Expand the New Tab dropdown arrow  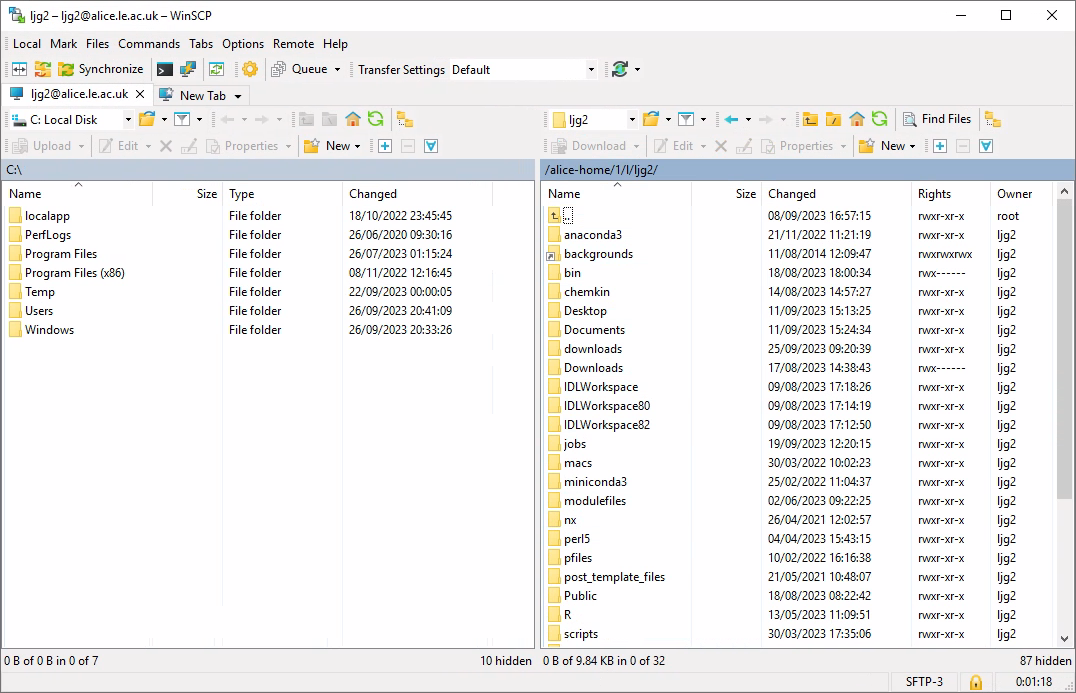[x=238, y=96]
